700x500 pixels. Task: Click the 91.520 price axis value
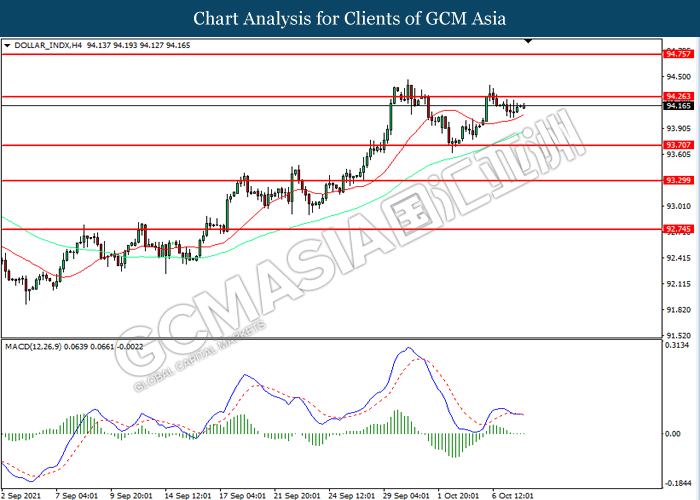(x=679, y=336)
